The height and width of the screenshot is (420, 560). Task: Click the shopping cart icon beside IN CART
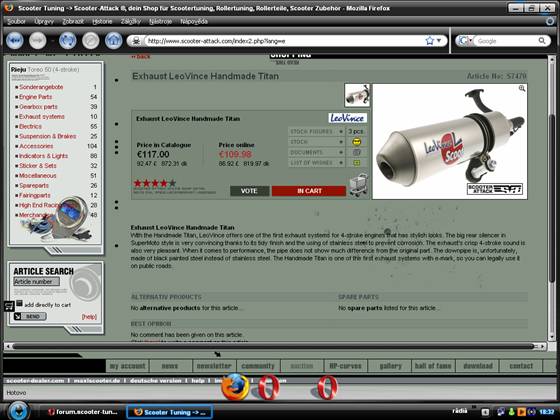359,185
